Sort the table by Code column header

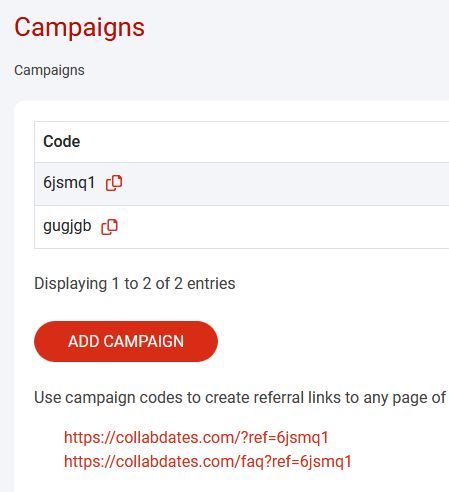(62, 142)
